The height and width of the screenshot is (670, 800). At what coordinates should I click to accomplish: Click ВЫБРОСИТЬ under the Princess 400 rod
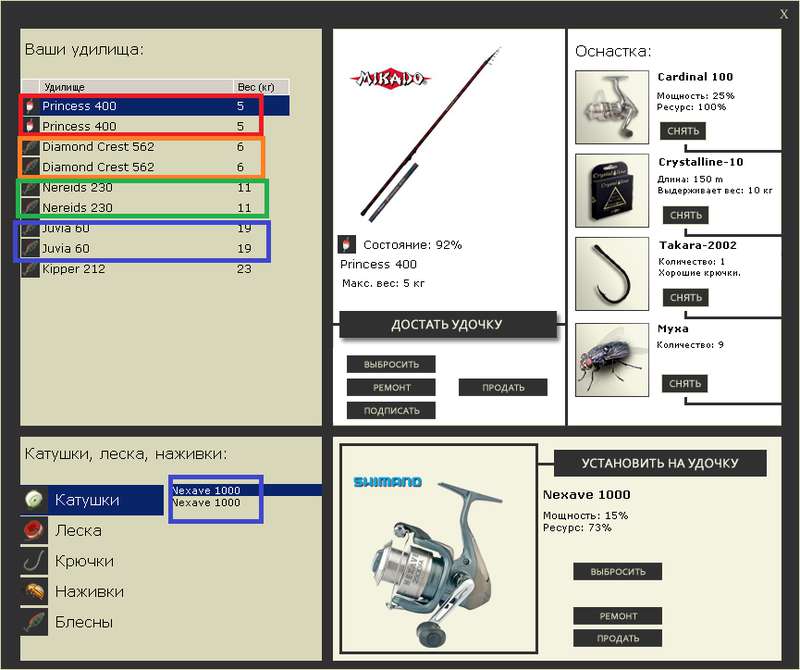tap(391, 364)
